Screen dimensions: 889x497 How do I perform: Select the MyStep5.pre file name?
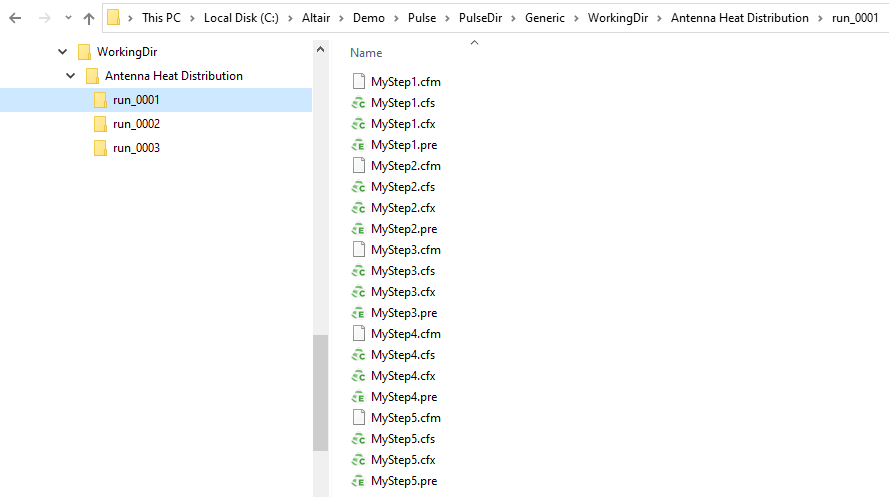(404, 481)
